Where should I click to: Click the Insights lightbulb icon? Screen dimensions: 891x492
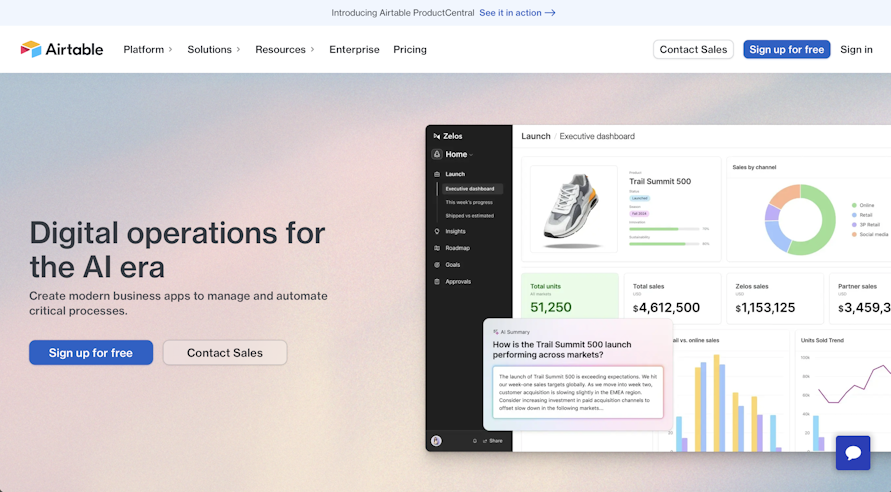click(x=437, y=231)
